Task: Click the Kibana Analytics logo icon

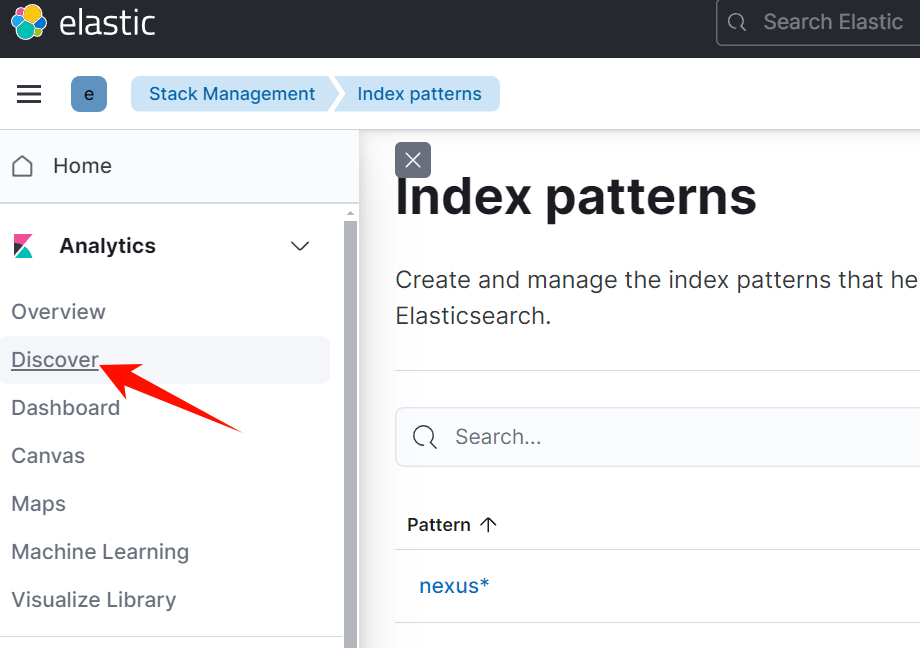Action: (23, 246)
